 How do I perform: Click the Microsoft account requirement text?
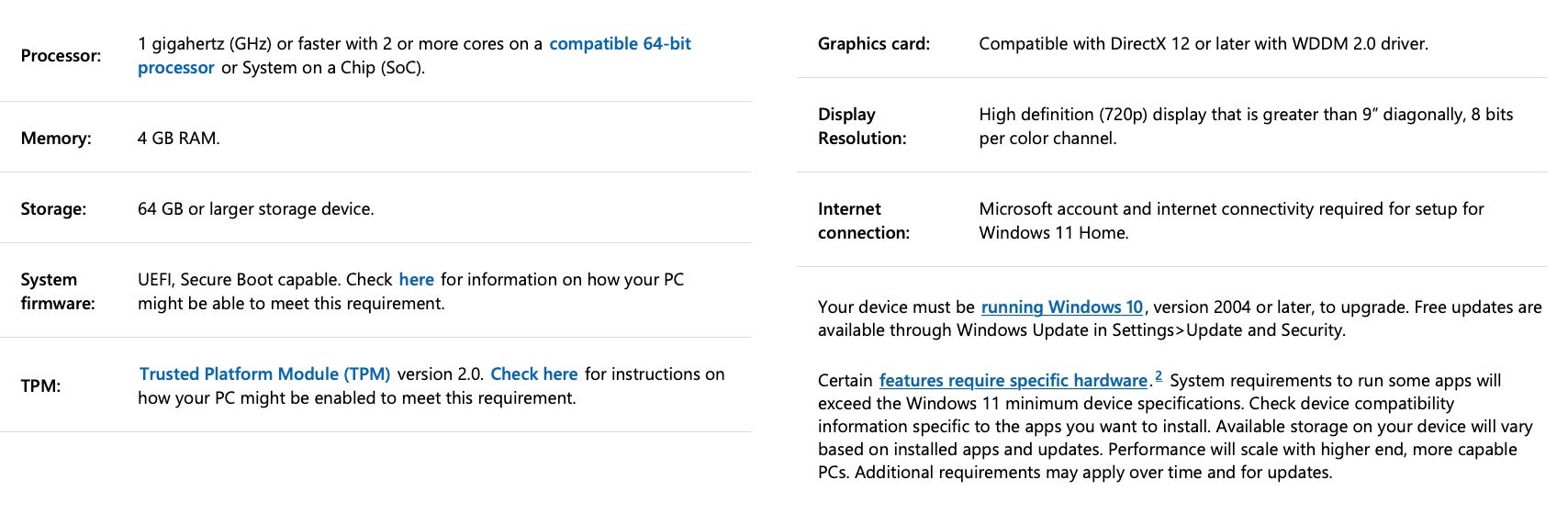1230,209
